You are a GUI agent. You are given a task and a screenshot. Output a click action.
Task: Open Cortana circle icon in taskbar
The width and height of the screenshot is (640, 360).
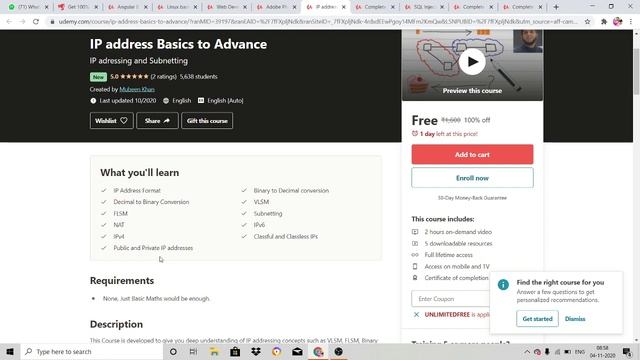point(173,351)
